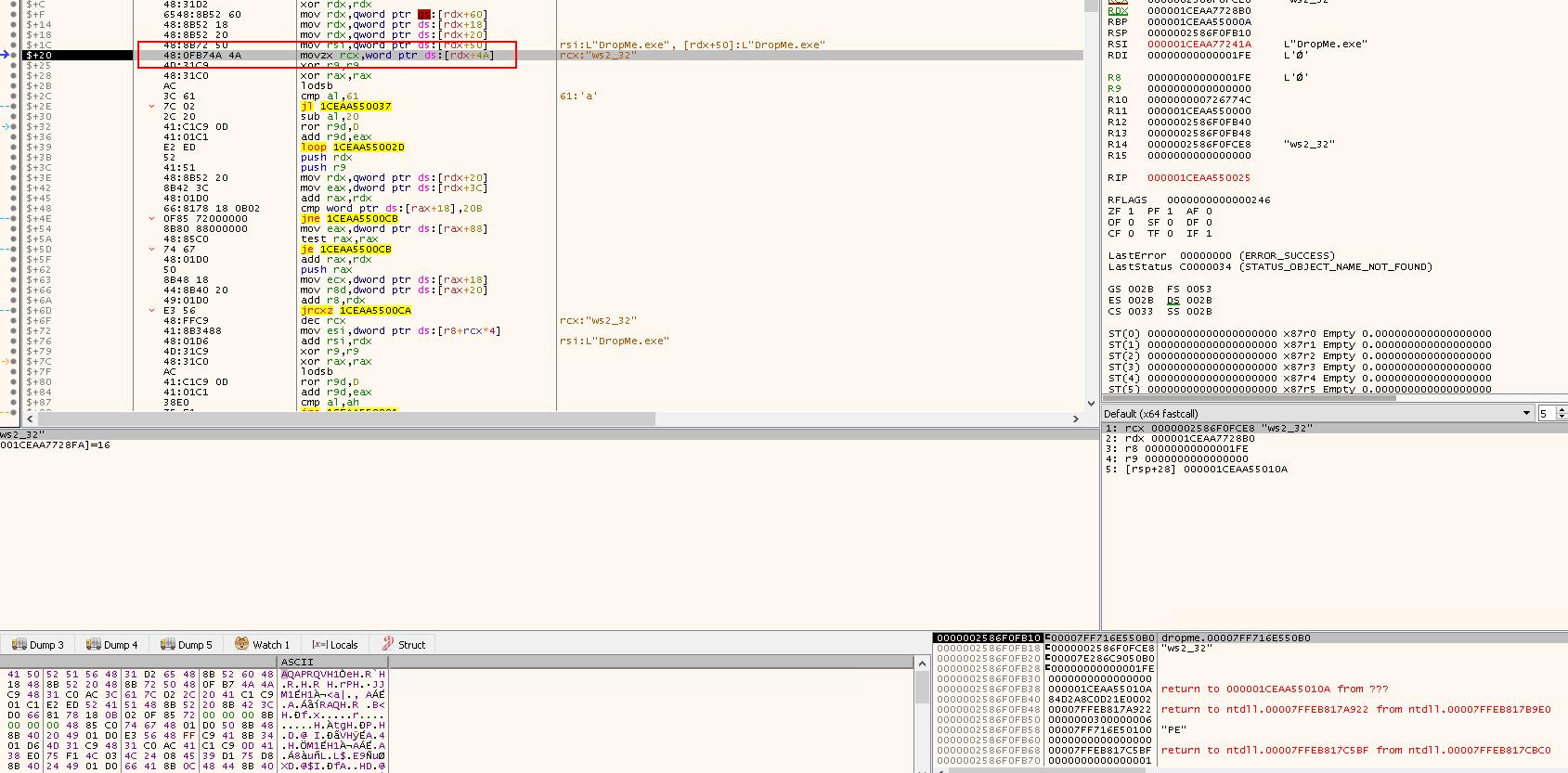
Task: Click the jump arrow marker on the jrcxz row
Action: (152, 311)
